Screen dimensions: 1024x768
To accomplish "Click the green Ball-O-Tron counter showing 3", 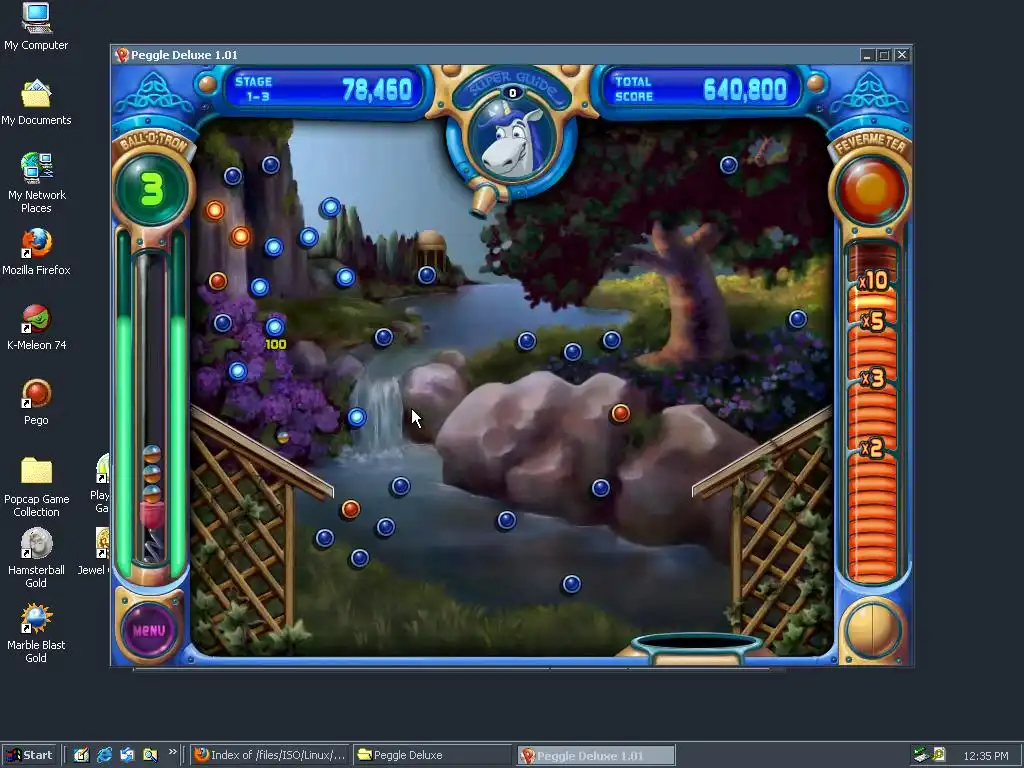I will [x=152, y=190].
